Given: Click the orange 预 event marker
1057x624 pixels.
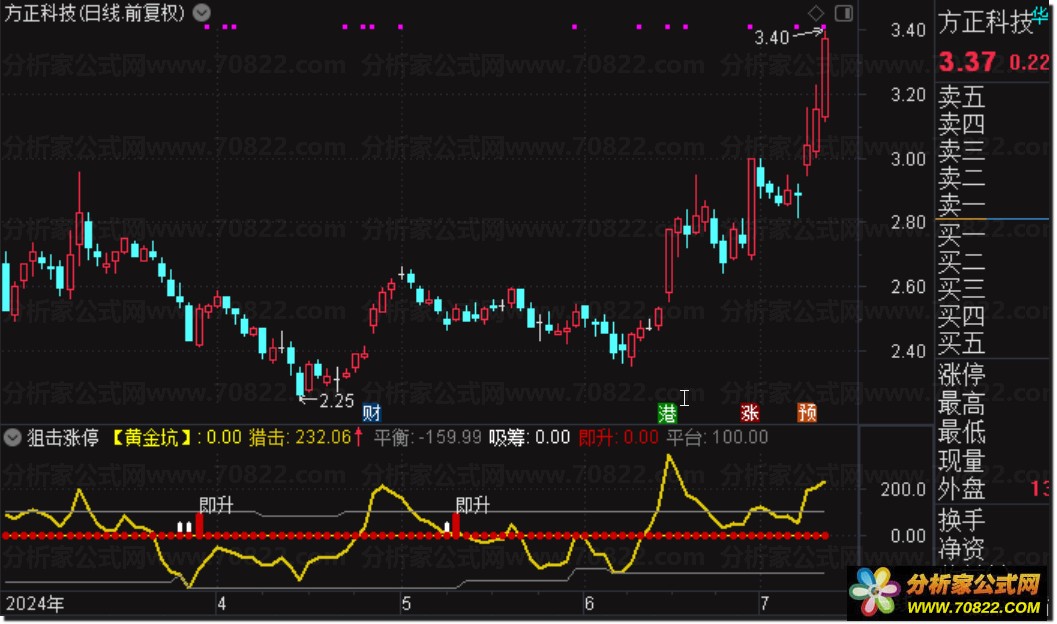Looking at the screenshot, I should coord(807,412).
